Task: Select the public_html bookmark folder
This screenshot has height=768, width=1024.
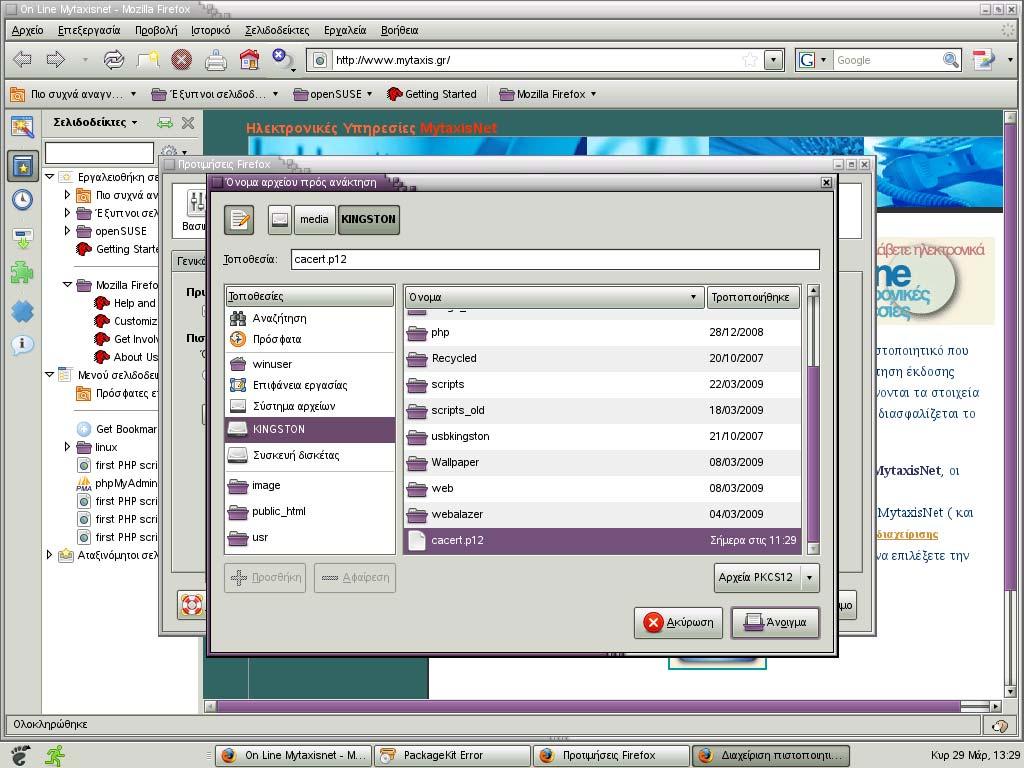Action: click(x=310, y=511)
